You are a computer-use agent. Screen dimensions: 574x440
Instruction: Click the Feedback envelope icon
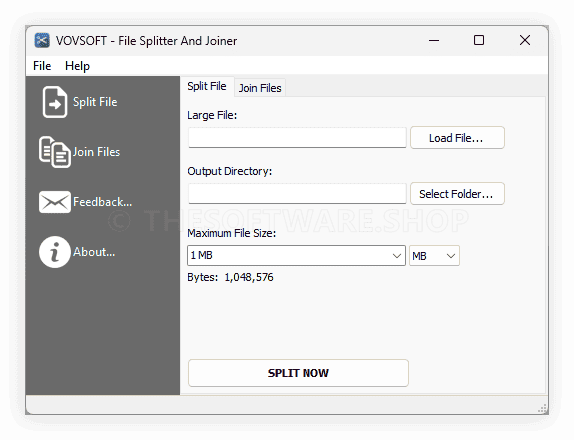click(55, 202)
